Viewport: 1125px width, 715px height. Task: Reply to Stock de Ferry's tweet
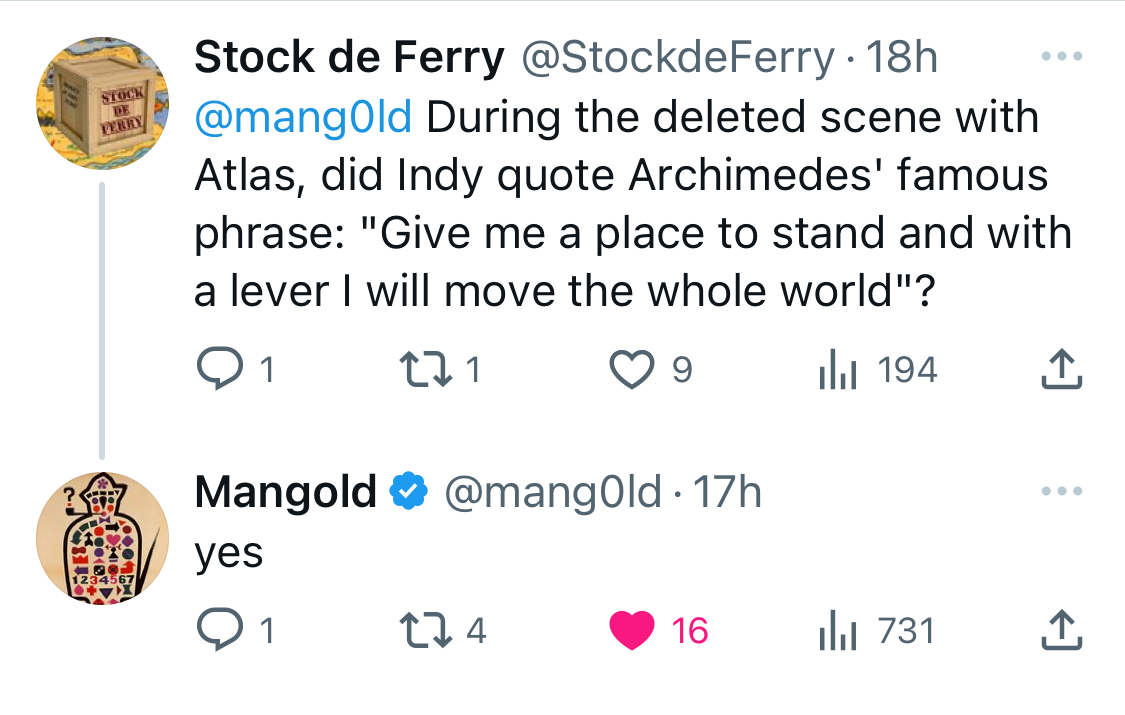point(215,371)
